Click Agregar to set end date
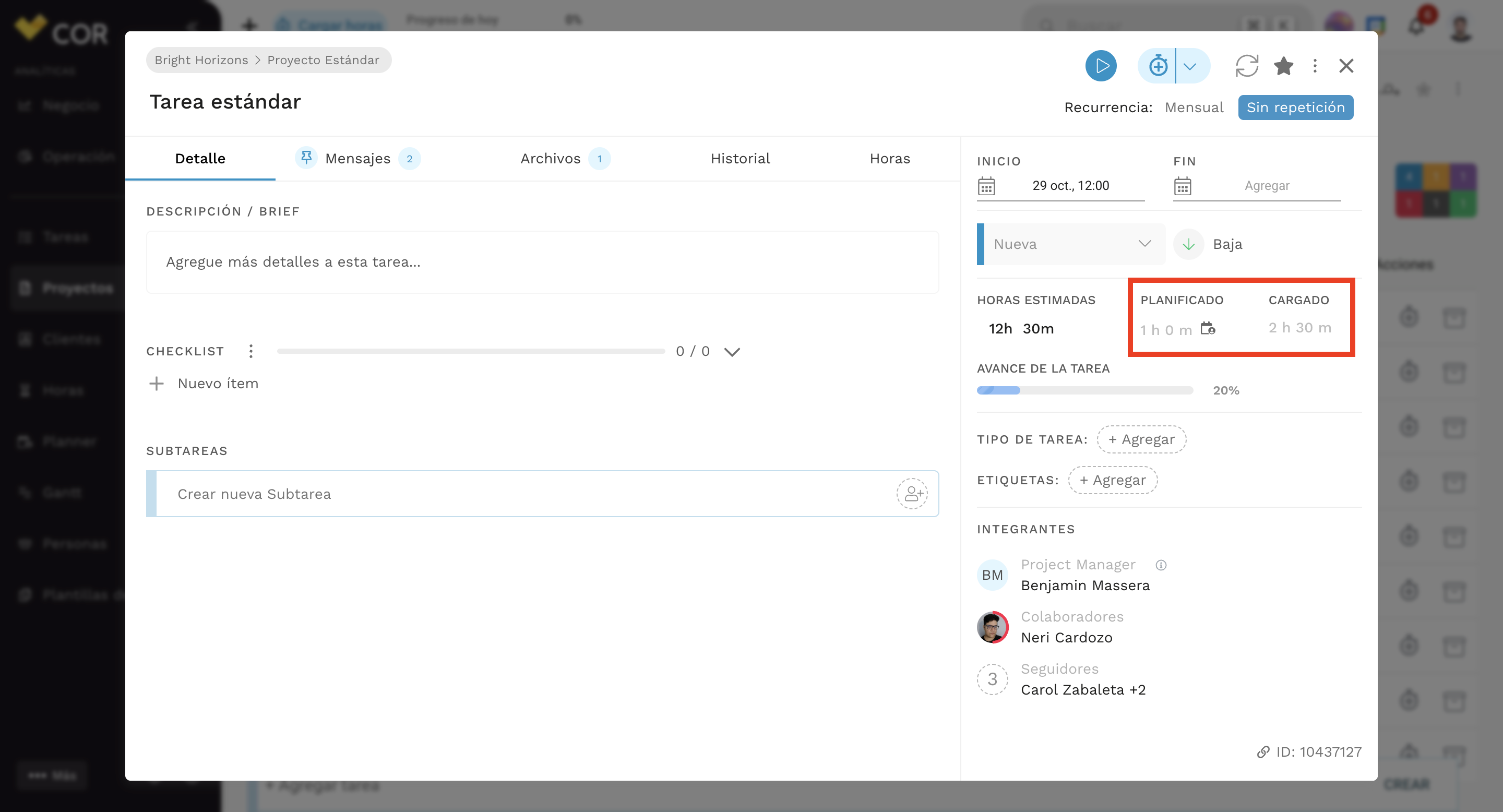The width and height of the screenshot is (1503, 812). point(1267,185)
